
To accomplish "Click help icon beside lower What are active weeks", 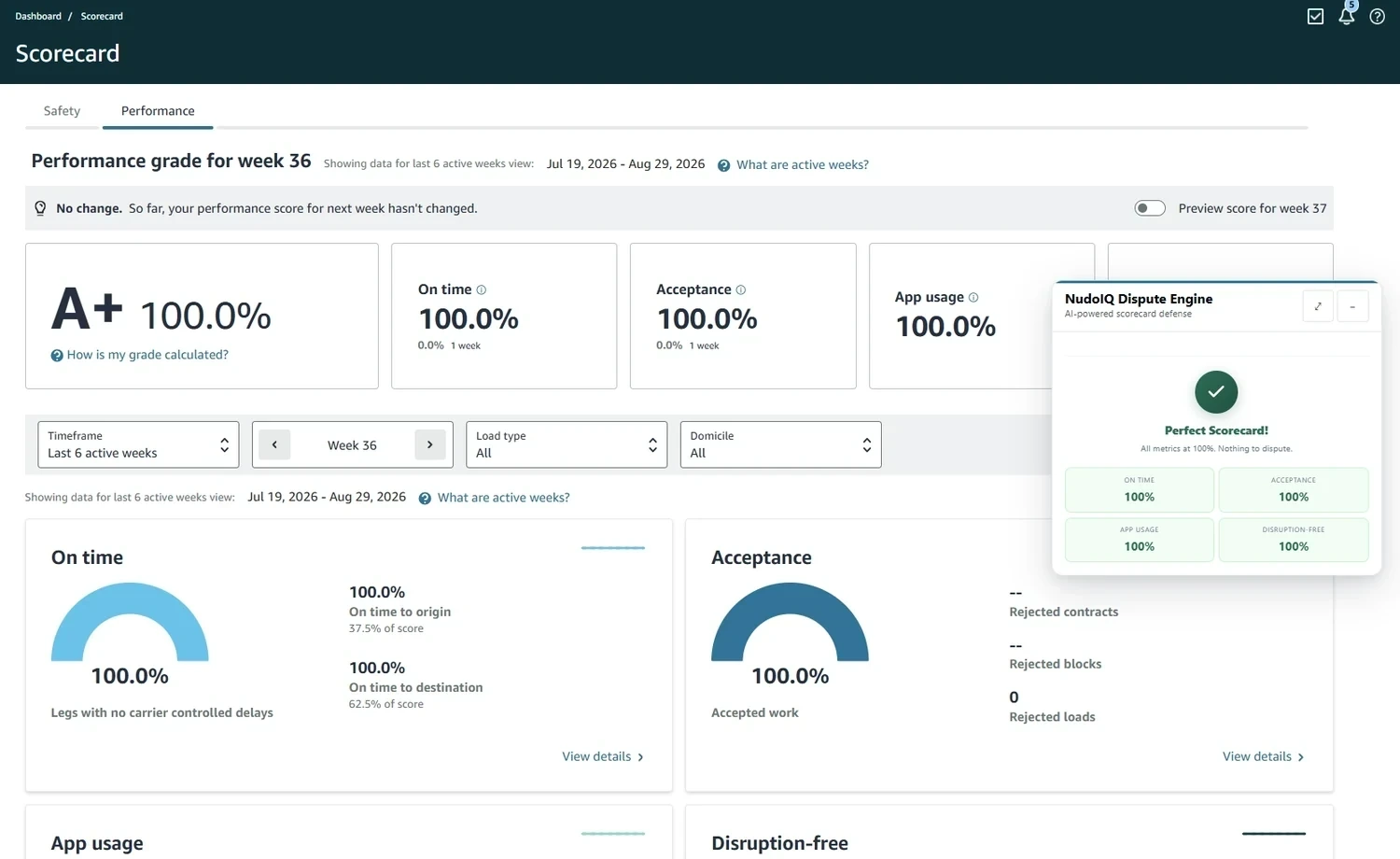I will [425, 499].
